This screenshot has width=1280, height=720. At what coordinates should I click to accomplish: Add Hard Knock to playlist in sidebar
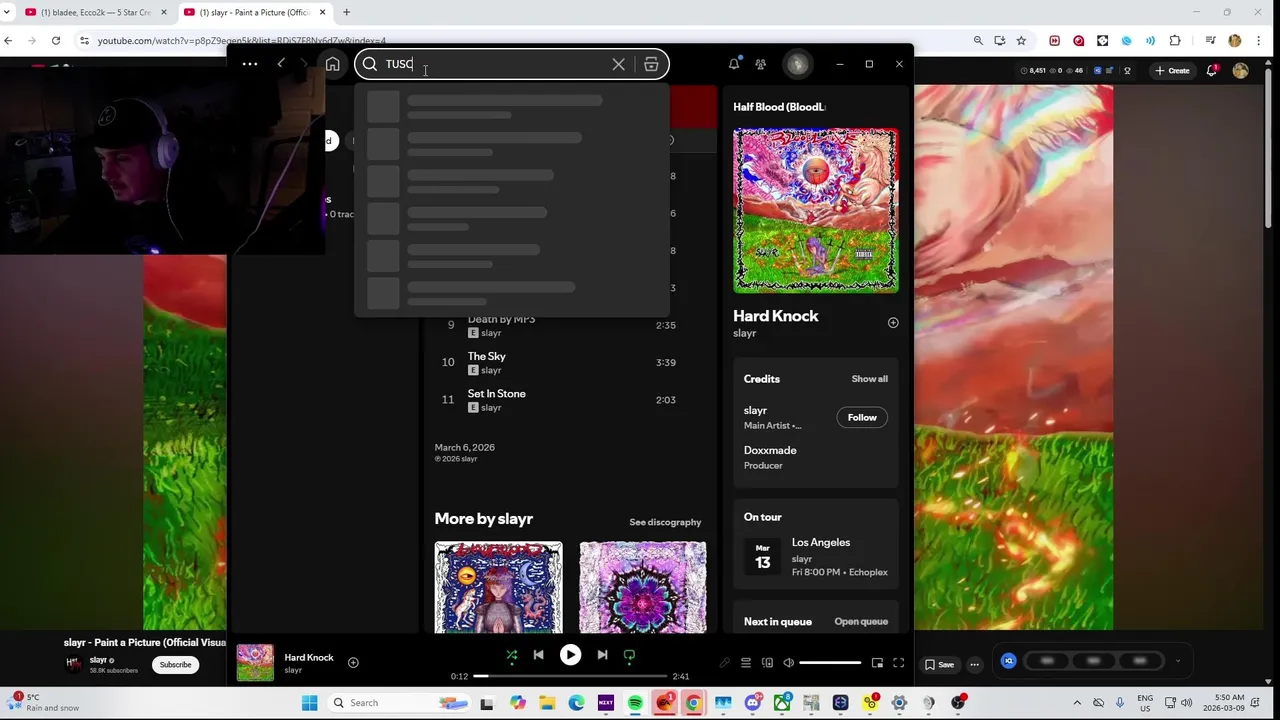coord(893,323)
